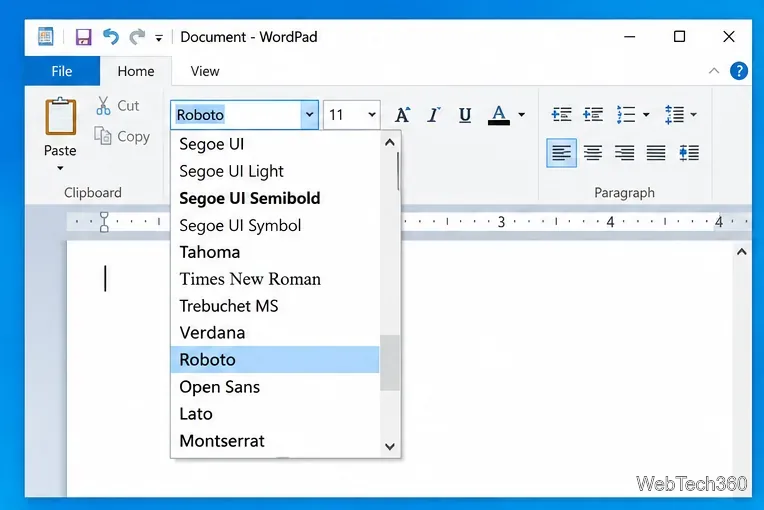Click the Paste clipboard icon
The image size is (764, 510).
[x=60, y=116]
